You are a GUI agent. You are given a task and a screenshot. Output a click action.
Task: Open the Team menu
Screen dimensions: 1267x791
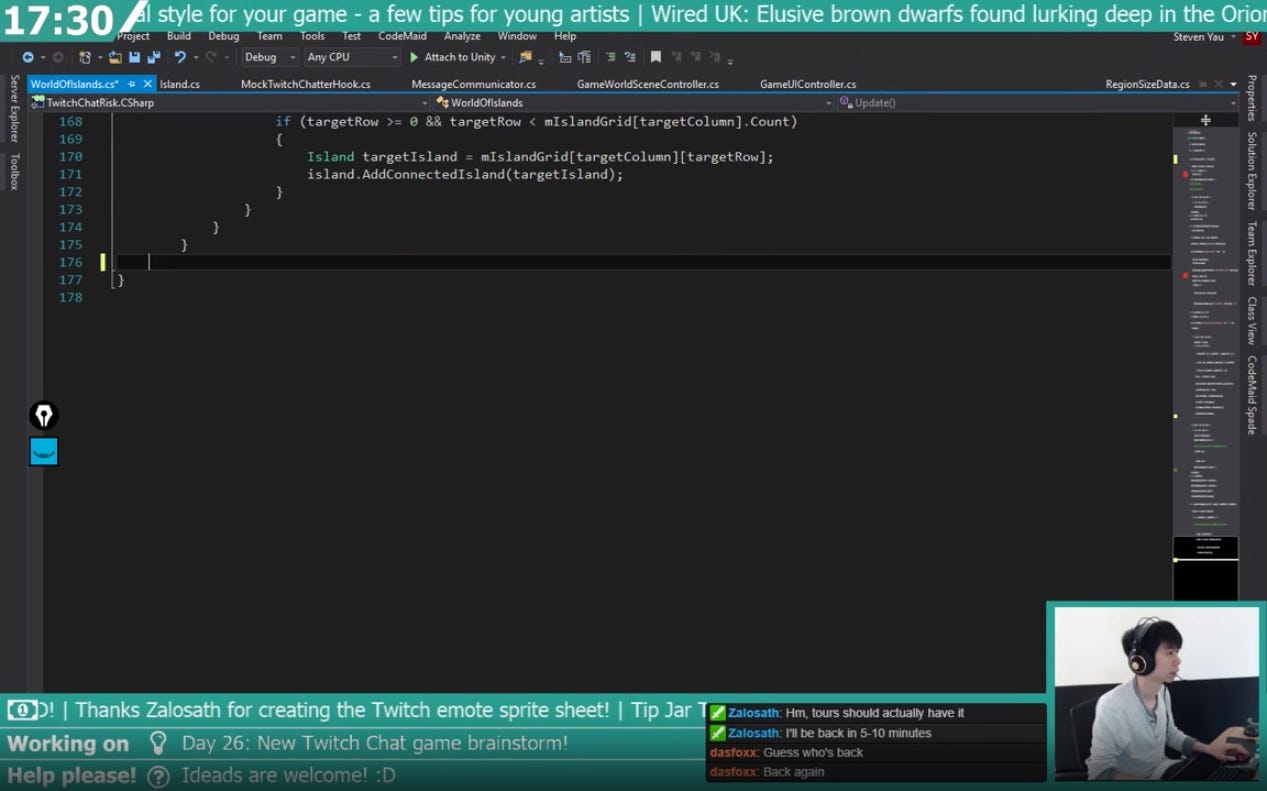click(x=269, y=36)
